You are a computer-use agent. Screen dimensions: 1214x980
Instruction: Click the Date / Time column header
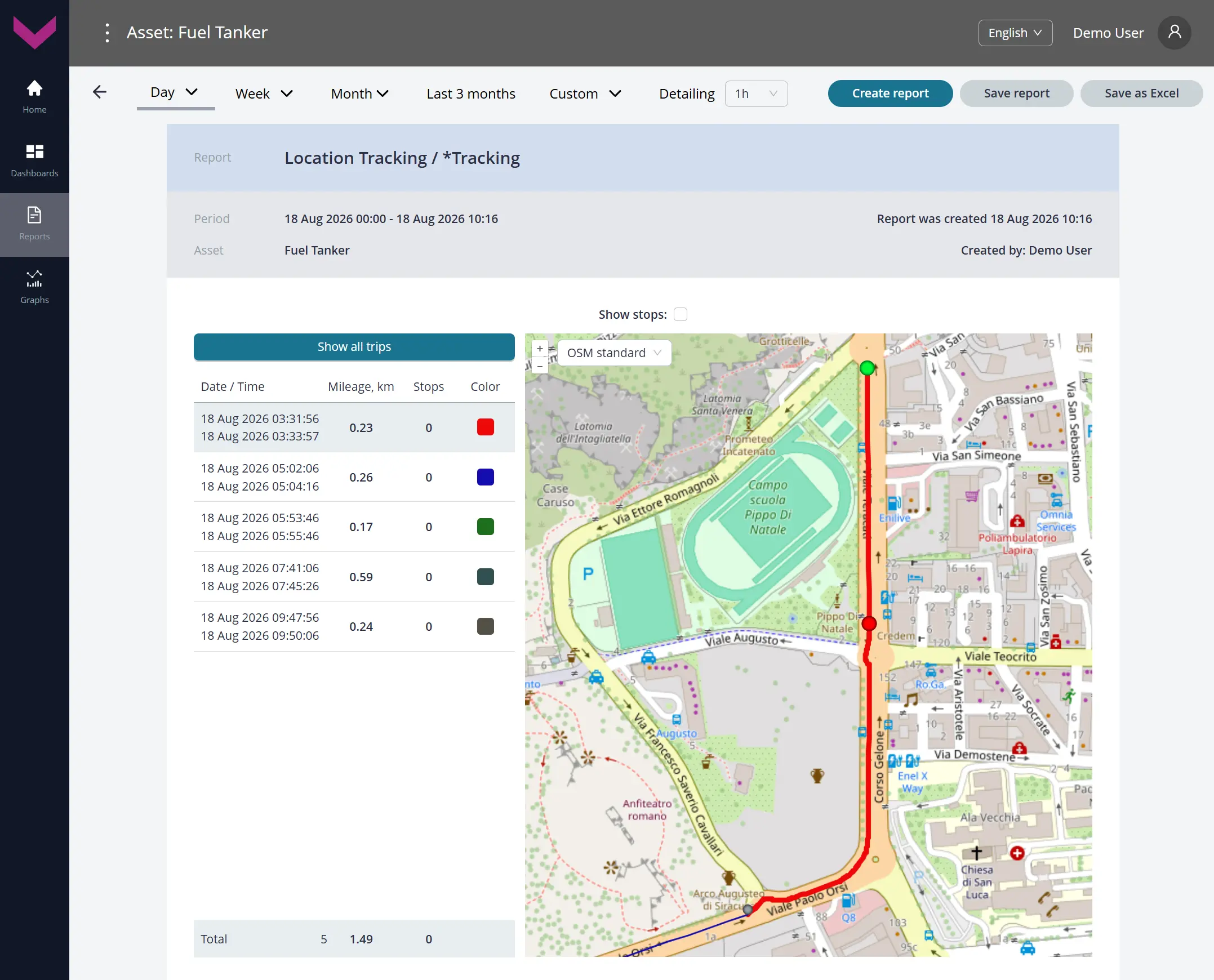[233, 387]
